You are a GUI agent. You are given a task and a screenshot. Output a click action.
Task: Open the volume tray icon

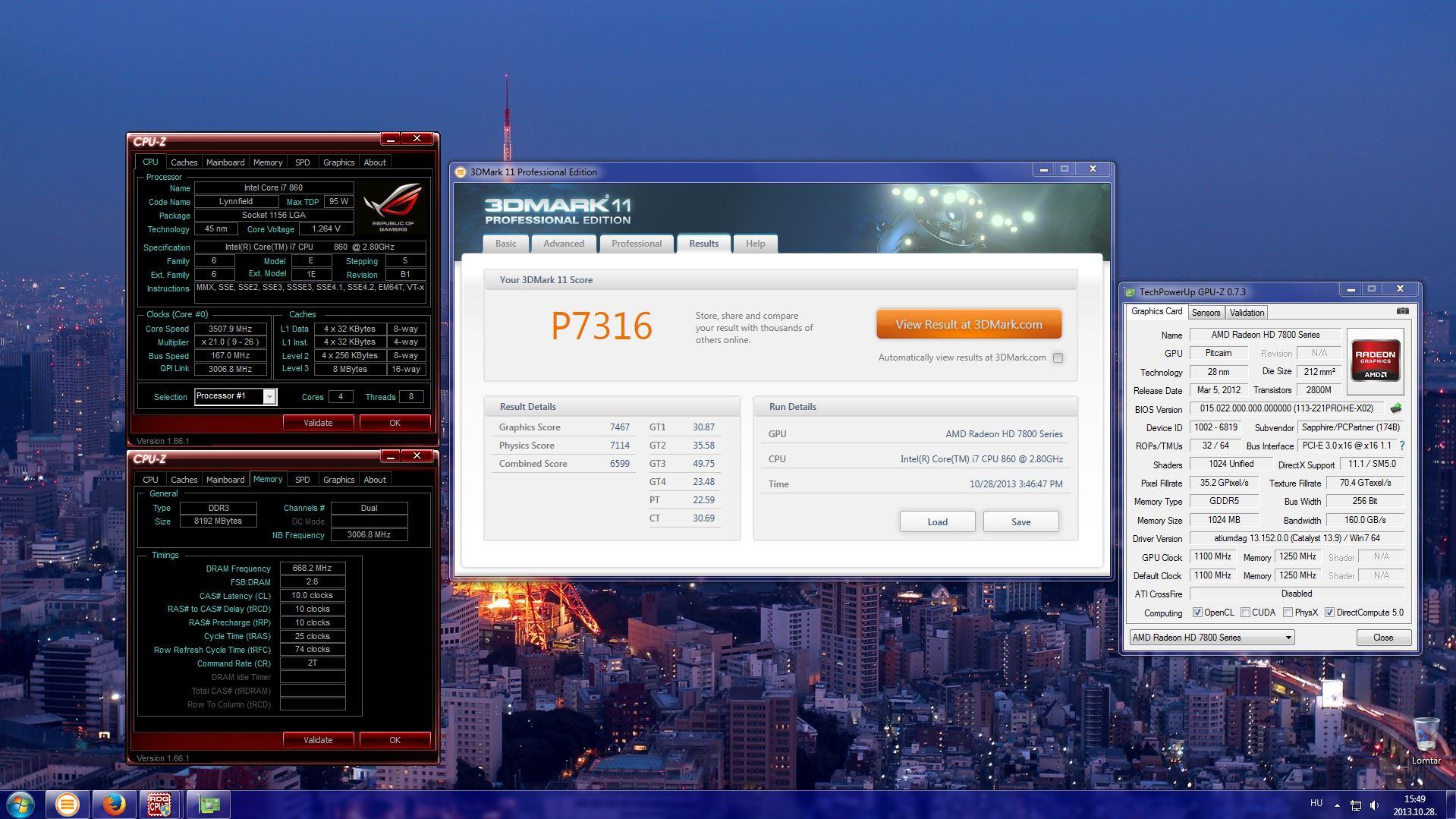coord(1374,805)
